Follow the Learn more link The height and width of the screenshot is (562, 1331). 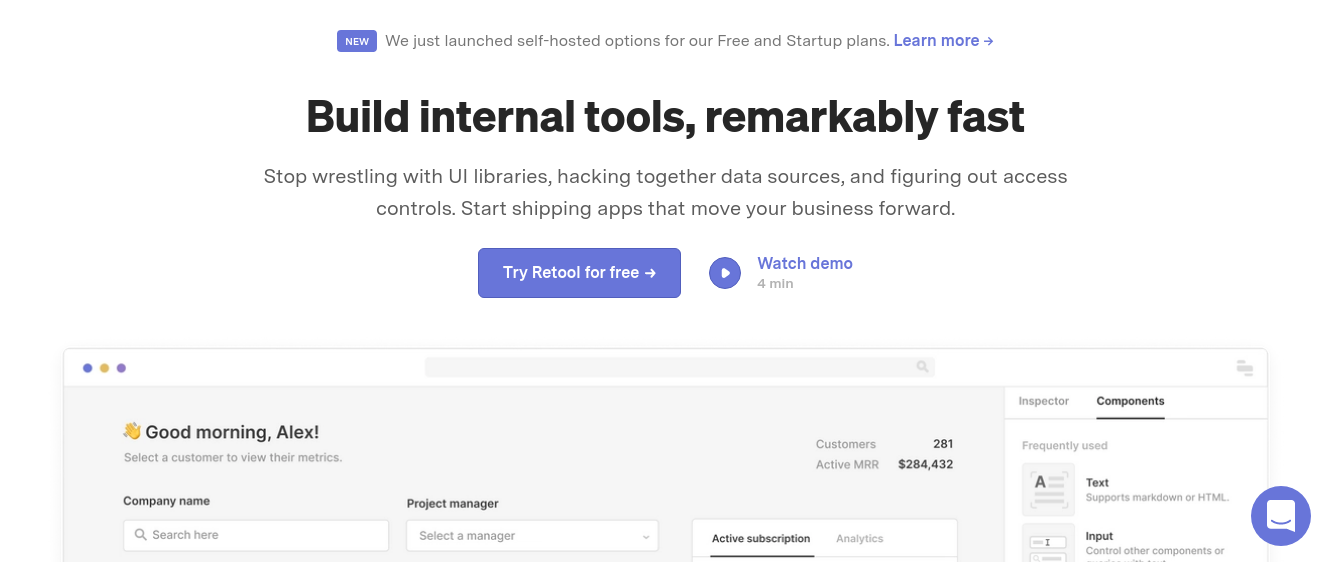[x=943, y=41]
